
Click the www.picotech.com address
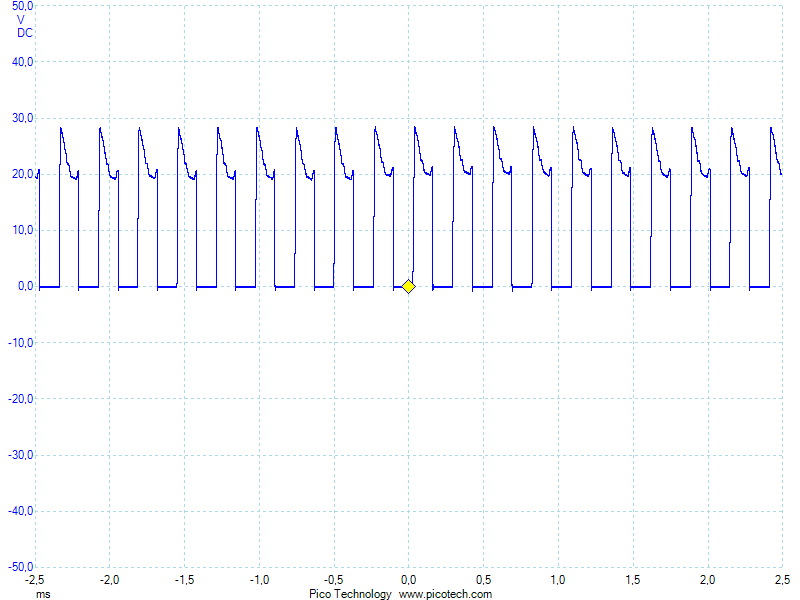445,594
